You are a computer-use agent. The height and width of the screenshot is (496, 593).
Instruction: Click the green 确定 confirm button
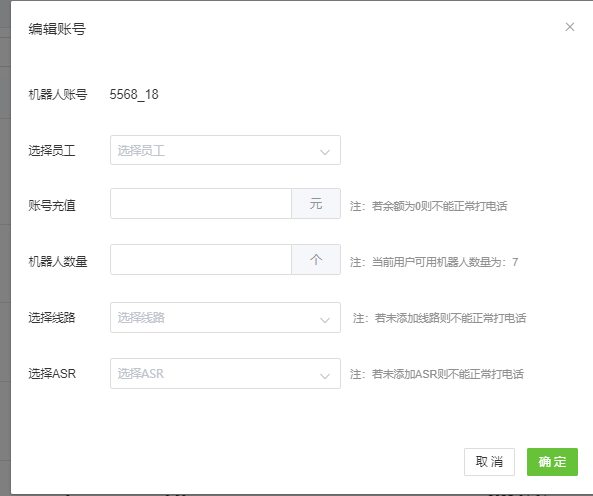[x=552, y=462]
